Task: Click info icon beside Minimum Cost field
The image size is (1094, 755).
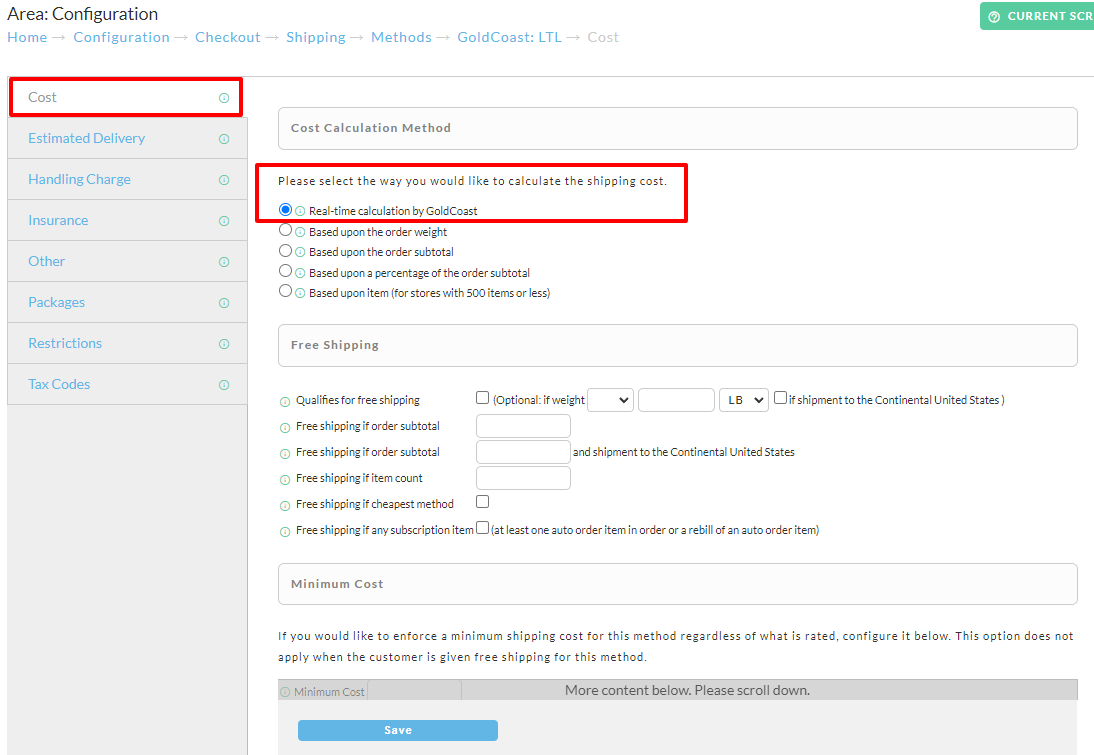Action: pyautogui.click(x=285, y=692)
